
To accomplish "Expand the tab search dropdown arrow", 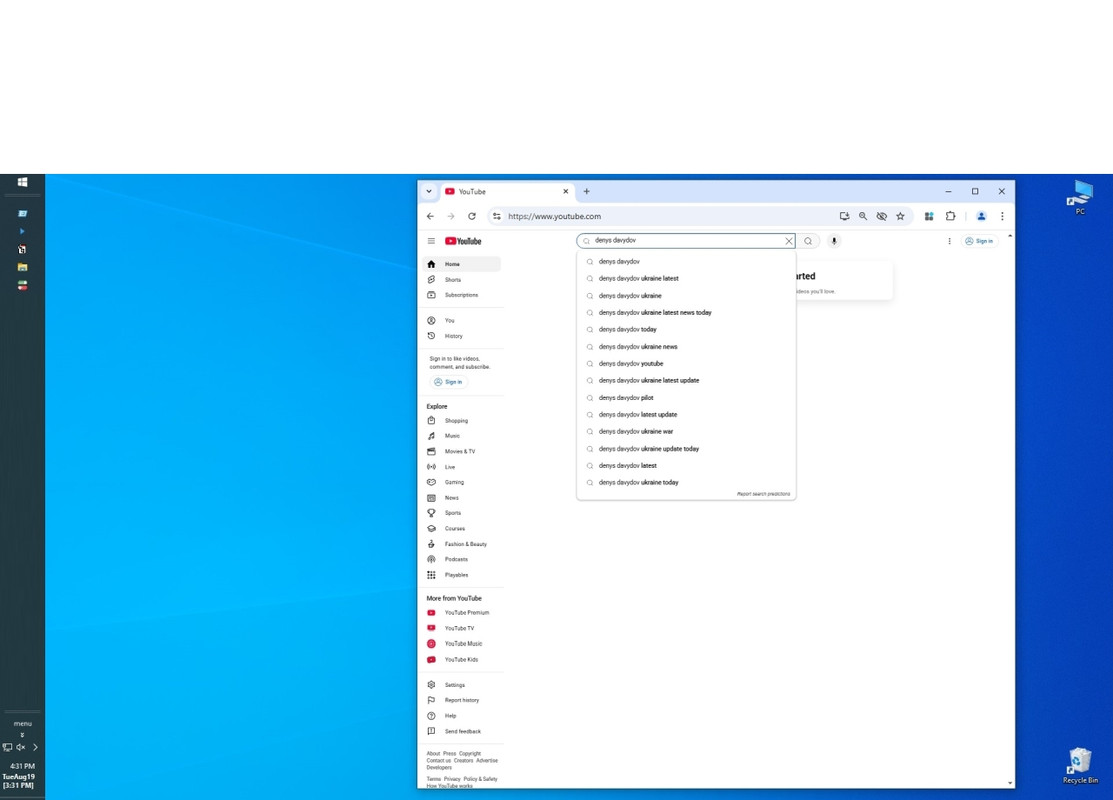I will click(429, 192).
